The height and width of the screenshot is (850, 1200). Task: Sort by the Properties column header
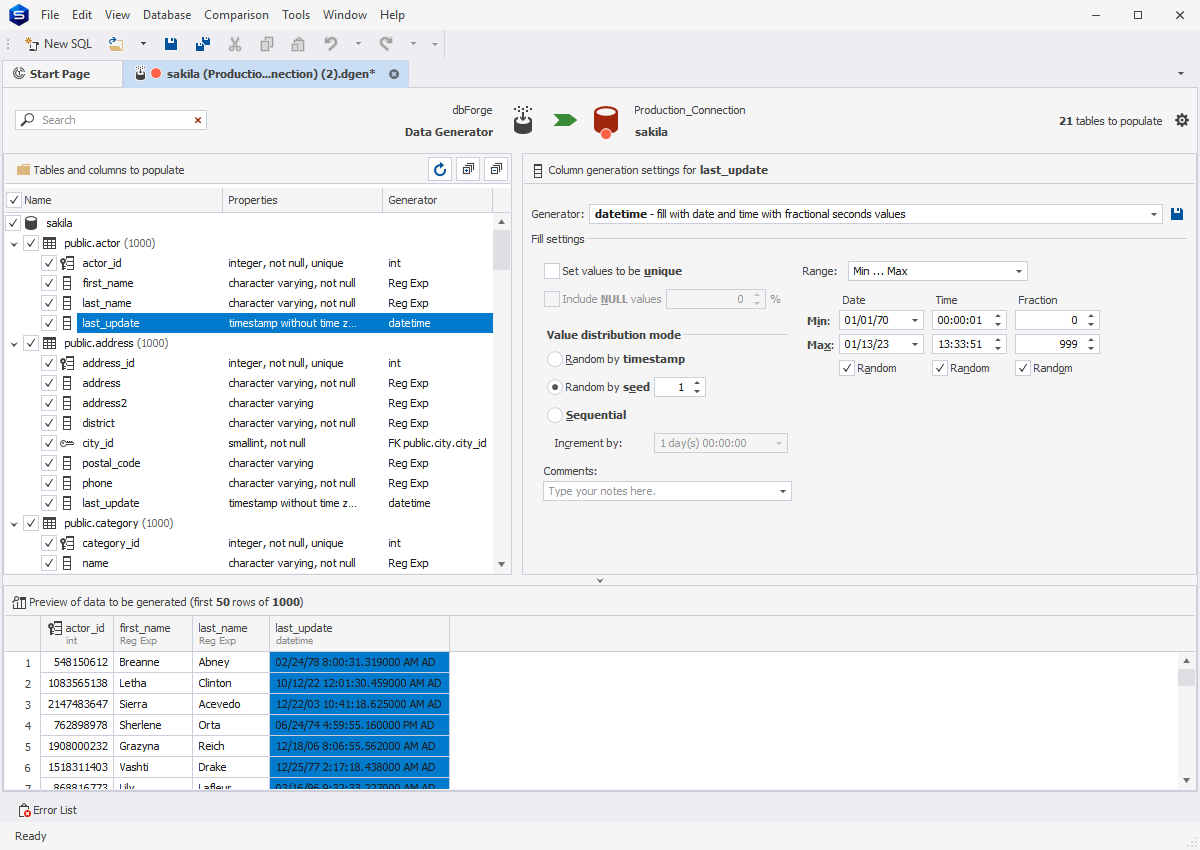click(302, 200)
